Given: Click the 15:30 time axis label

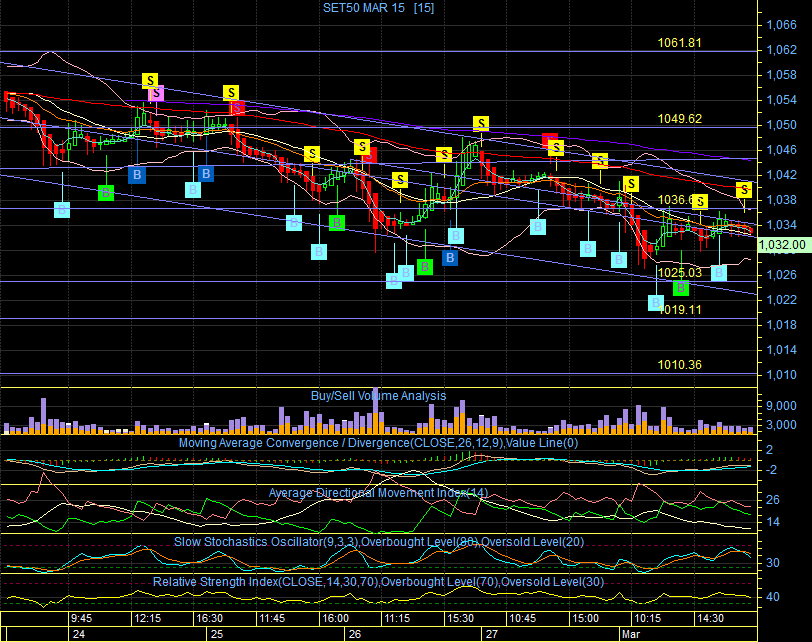Looking at the screenshot, I should click(460, 618).
